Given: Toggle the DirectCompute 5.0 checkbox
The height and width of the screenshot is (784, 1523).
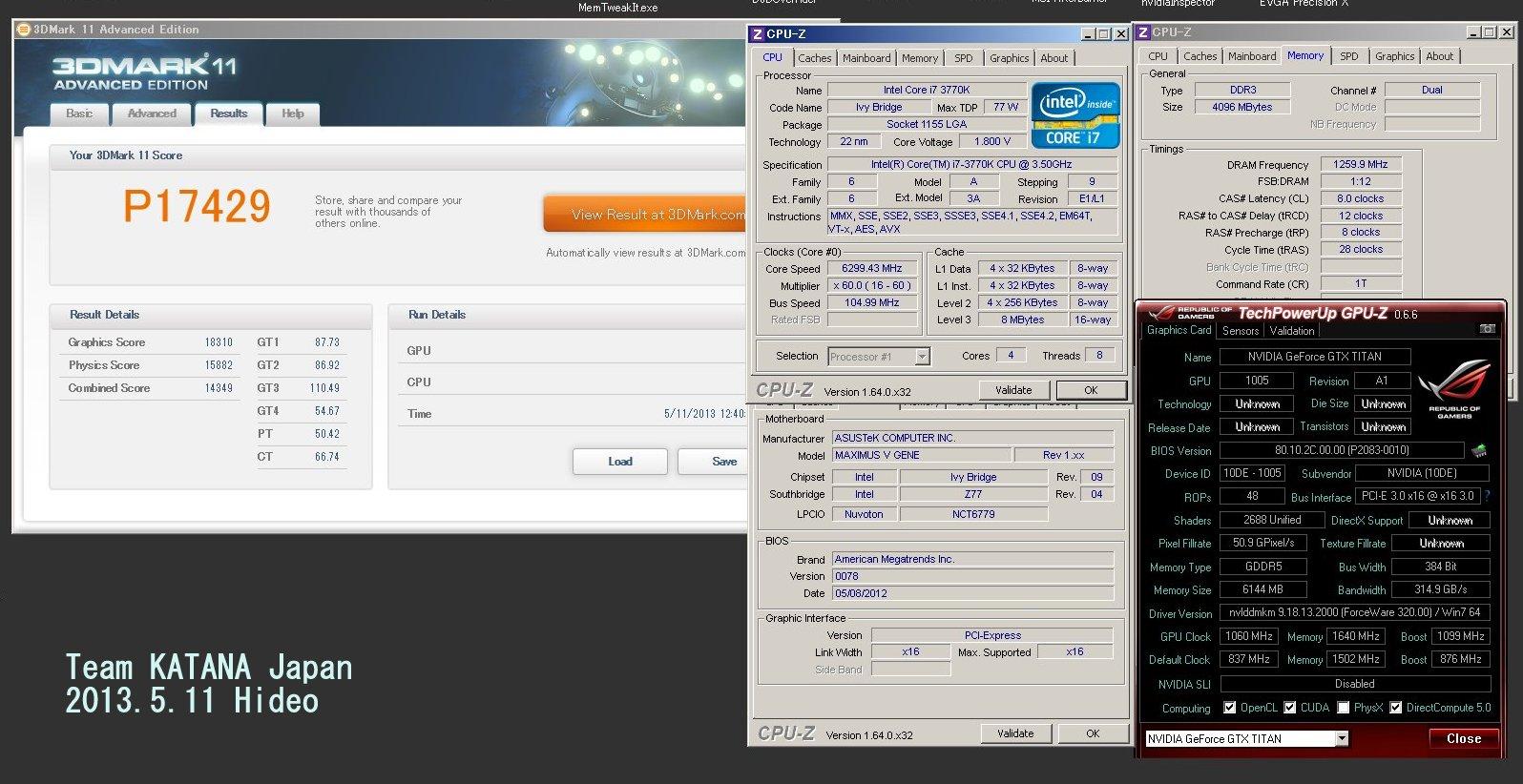Looking at the screenshot, I should click(x=1396, y=708).
